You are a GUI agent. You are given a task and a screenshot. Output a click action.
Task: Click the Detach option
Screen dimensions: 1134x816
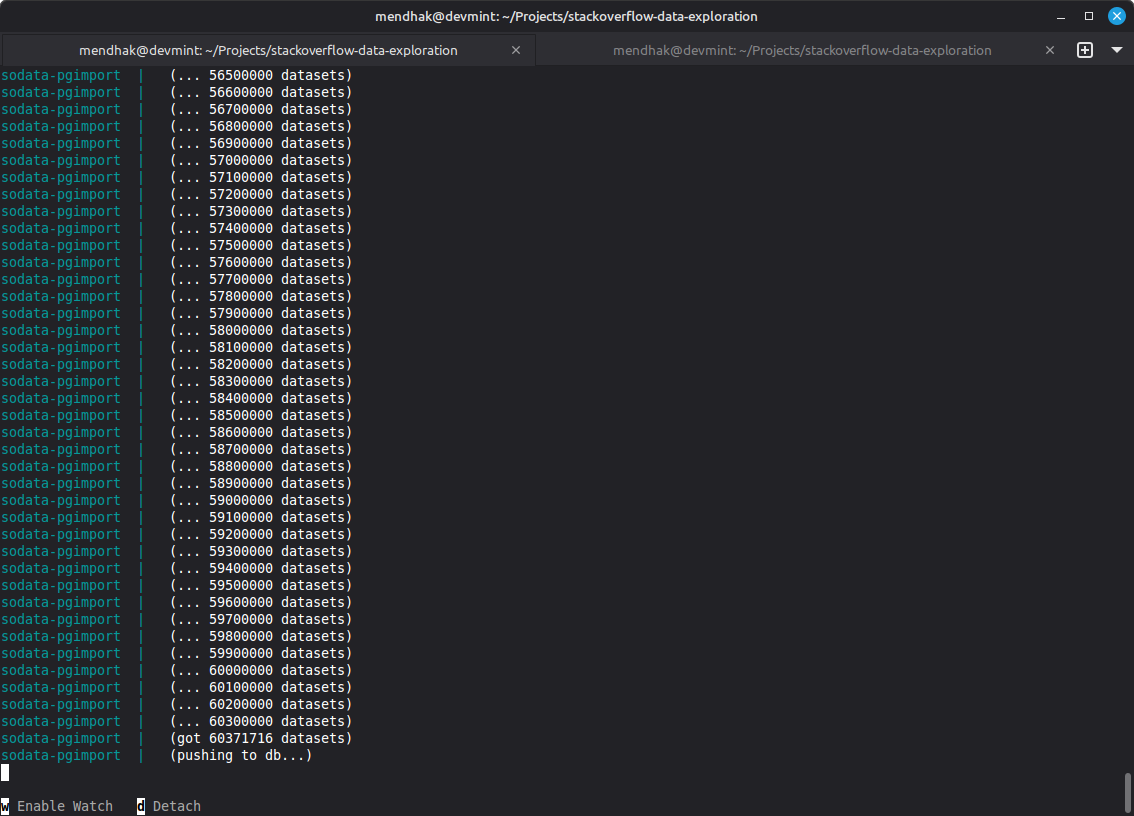176,806
